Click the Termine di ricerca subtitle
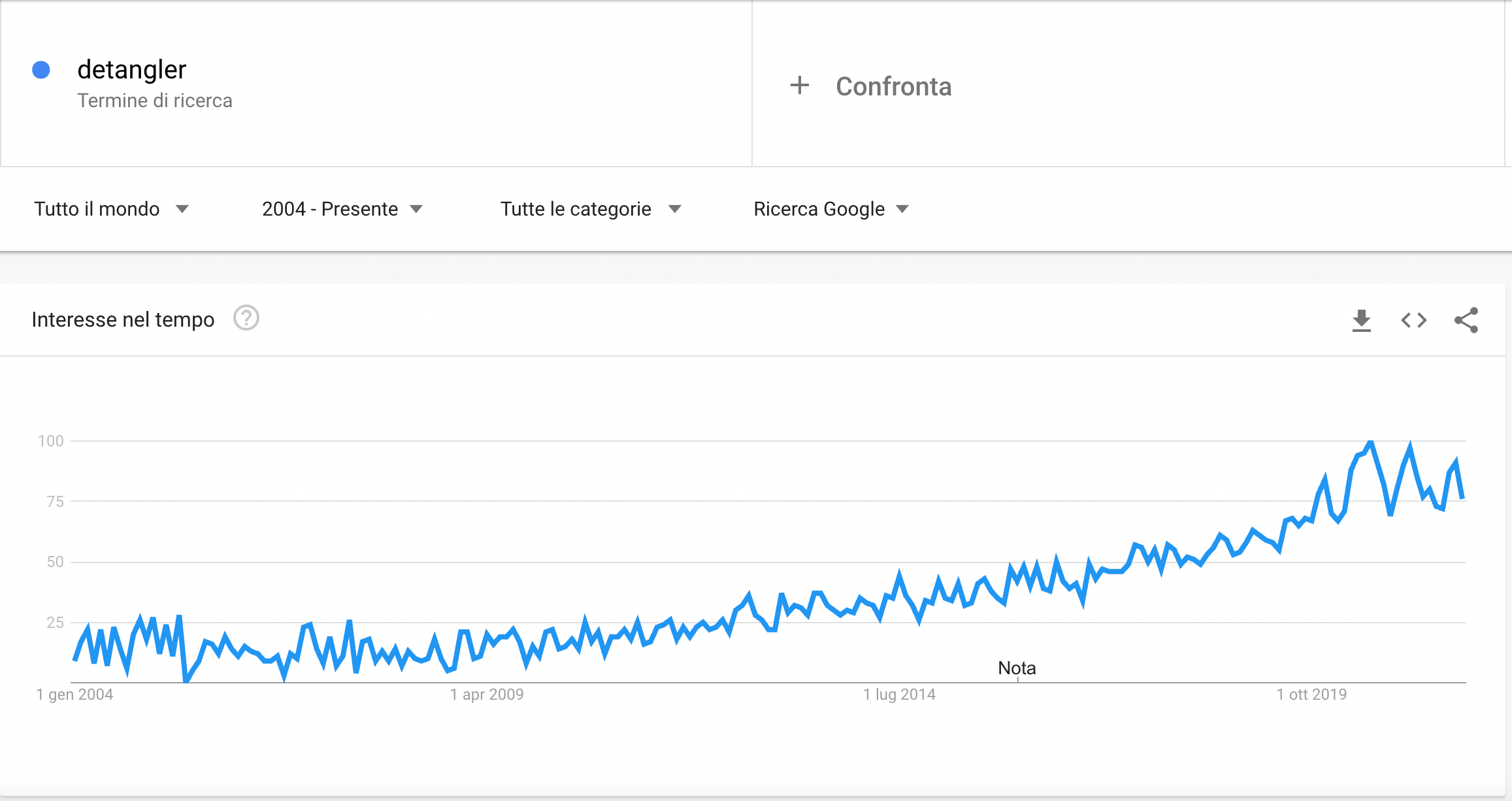This screenshot has height=801, width=1512. pyautogui.click(x=155, y=101)
